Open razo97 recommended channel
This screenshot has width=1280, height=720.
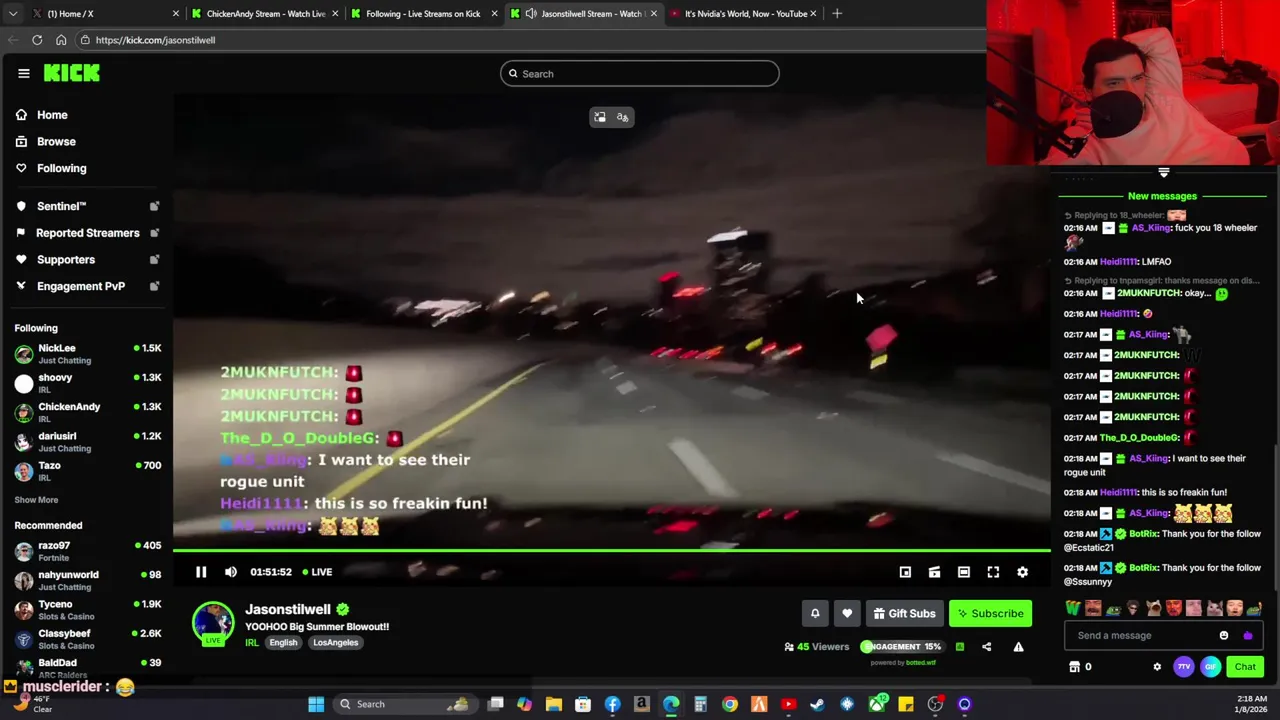pyautogui.click(x=88, y=551)
